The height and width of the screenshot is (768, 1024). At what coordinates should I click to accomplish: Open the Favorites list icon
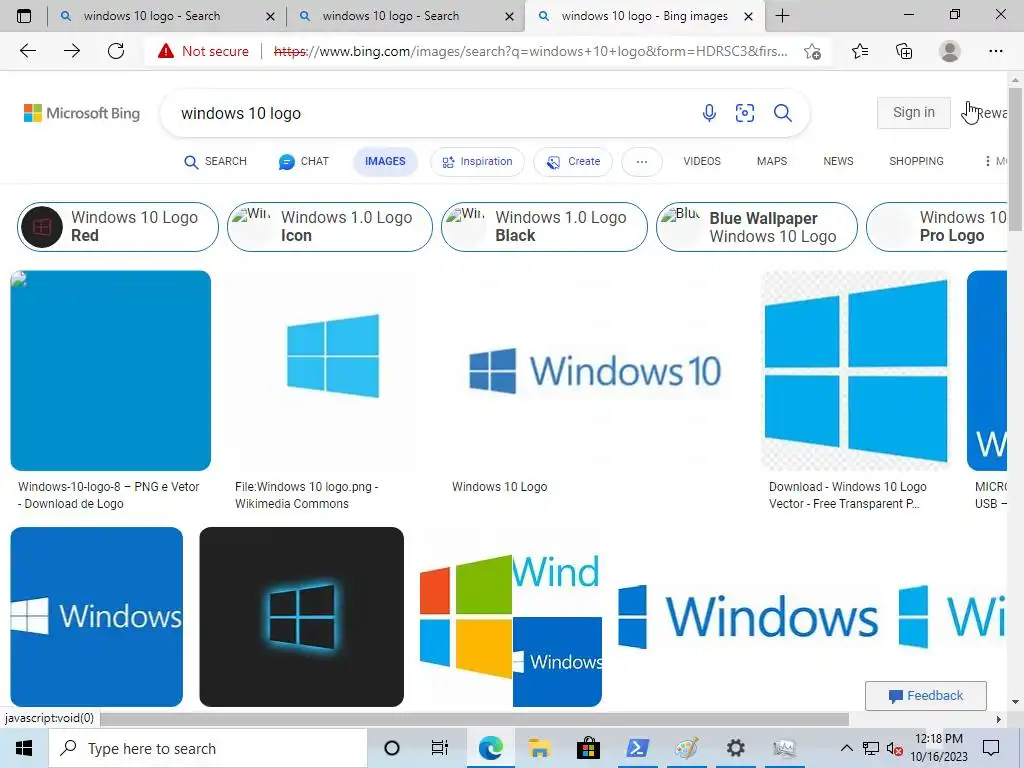pyautogui.click(x=860, y=51)
